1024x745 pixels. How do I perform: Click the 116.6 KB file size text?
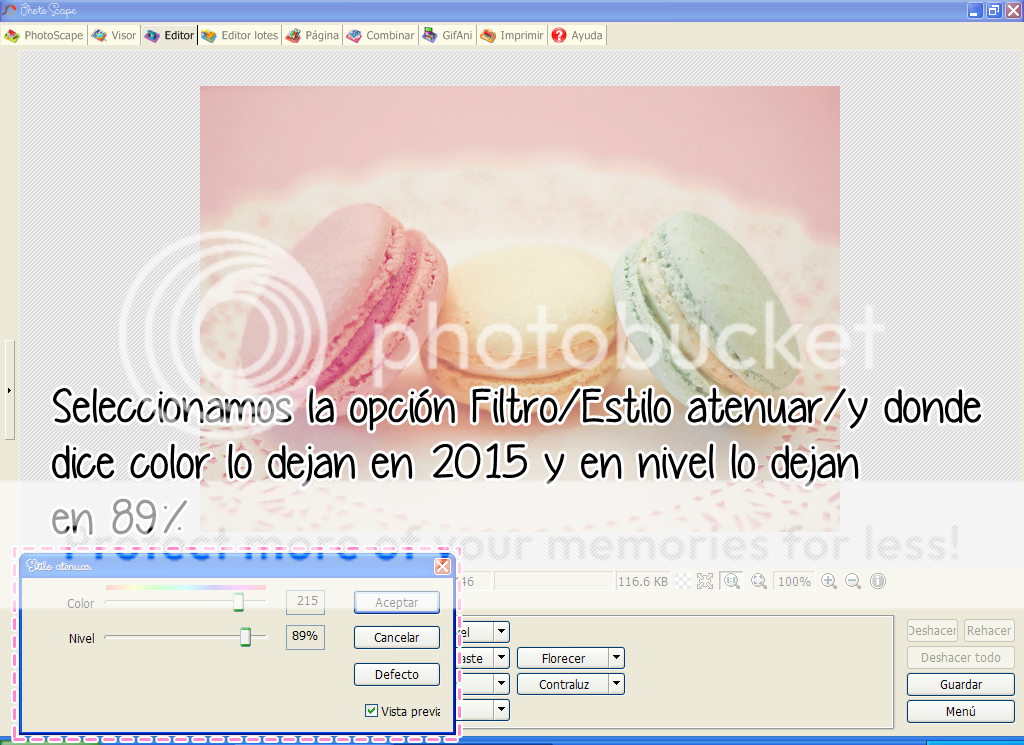pyautogui.click(x=643, y=581)
